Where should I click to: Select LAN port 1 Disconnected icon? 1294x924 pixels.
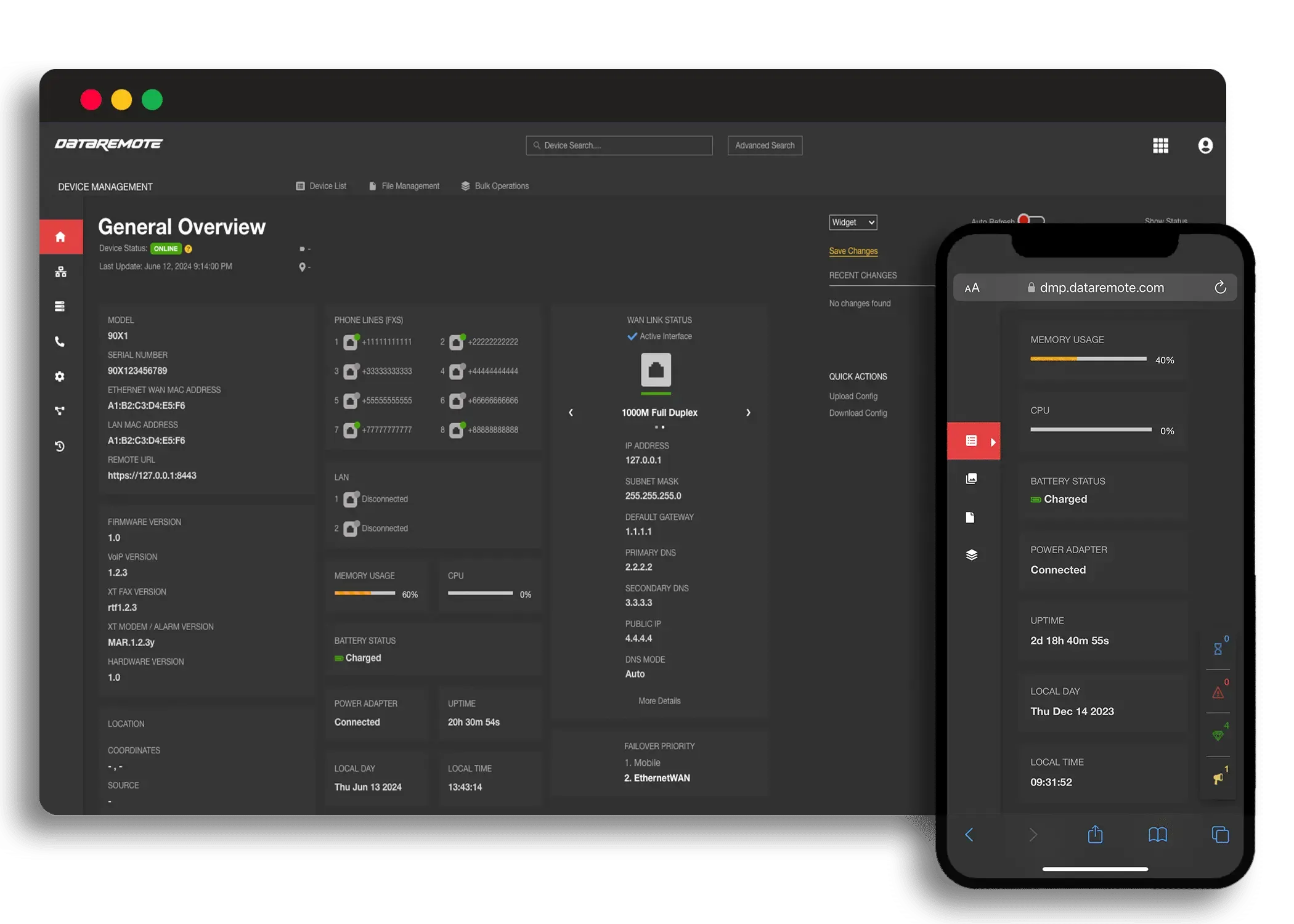351,499
